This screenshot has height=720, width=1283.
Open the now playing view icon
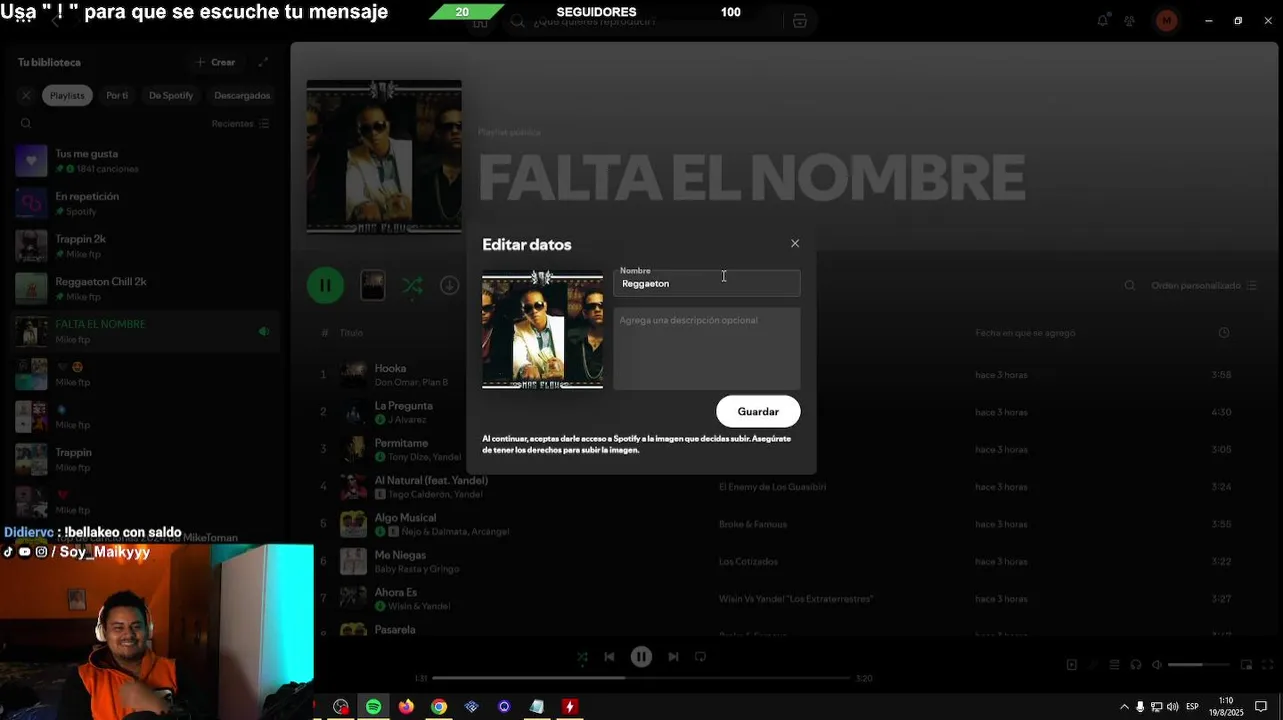1071,665
